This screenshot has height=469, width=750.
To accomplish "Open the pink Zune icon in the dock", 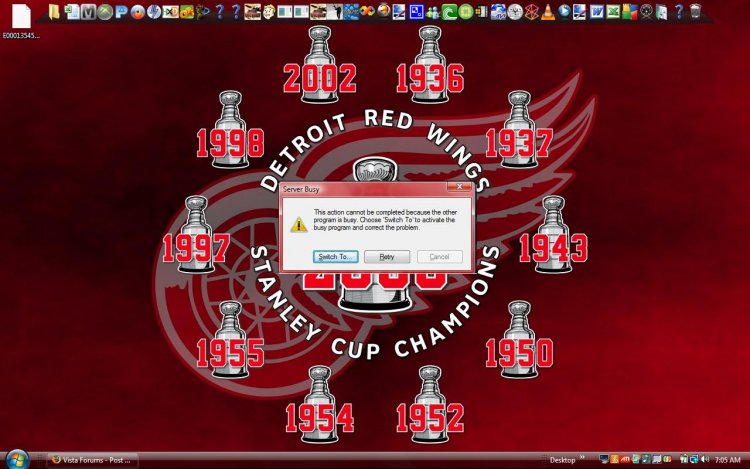I will pyautogui.click(x=532, y=12).
